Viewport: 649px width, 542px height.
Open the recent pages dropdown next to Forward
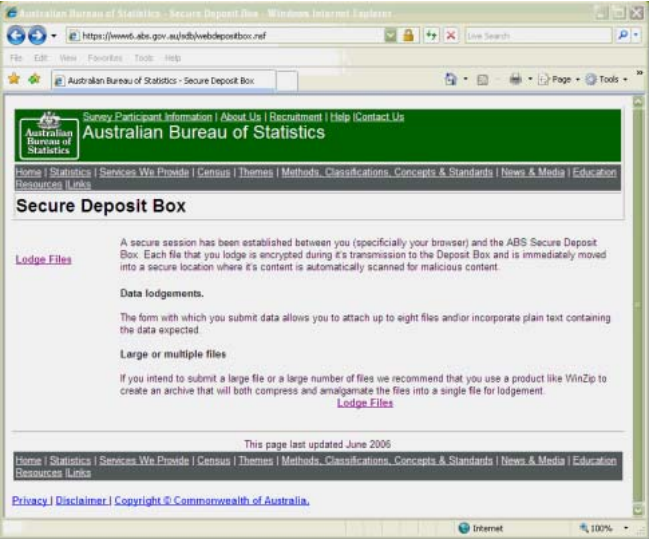point(54,36)
